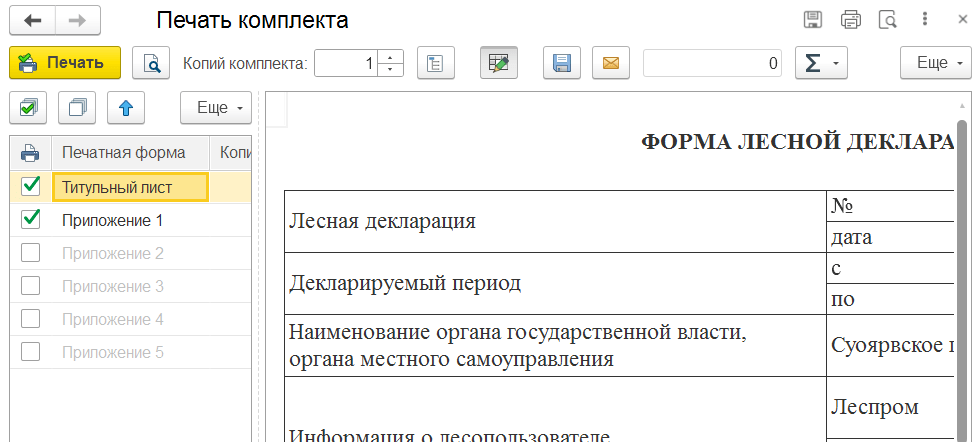This screenshot has width=979, height=442.
Task: Uncheck all print forms icon
Action: (x=77, y=108)
